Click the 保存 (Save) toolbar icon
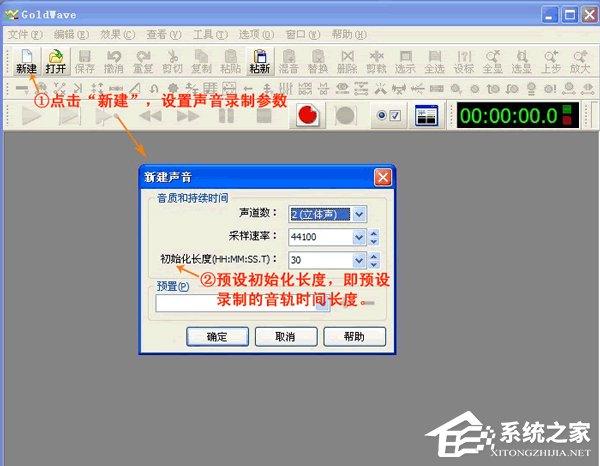 [x=85, y=61]
